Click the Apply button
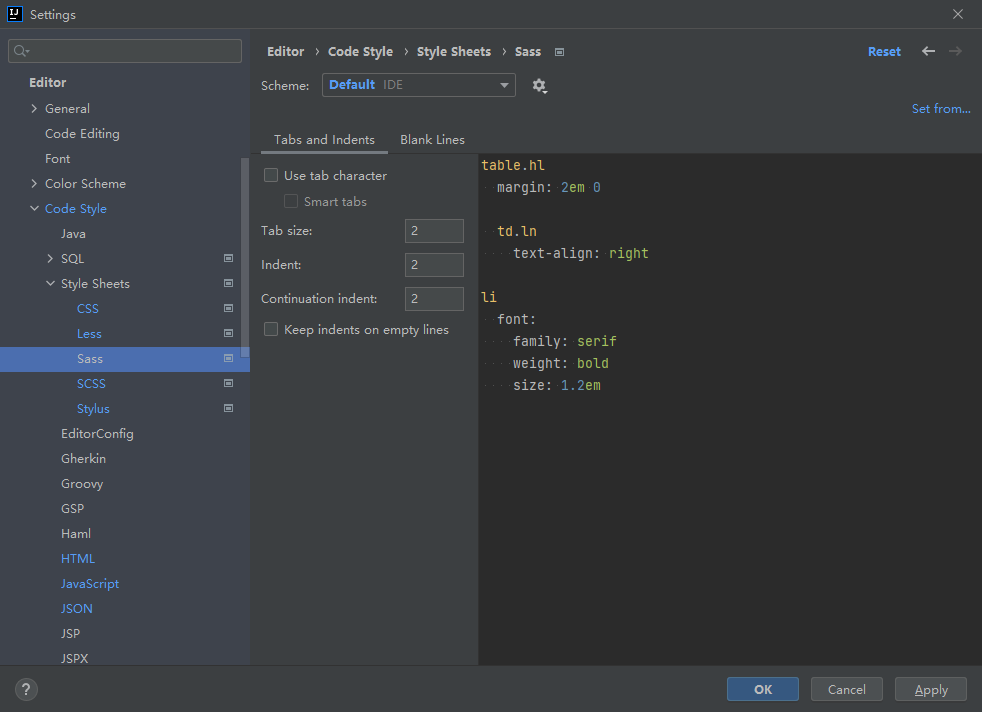Viewport: 982px width, 712px height. click(x=931, y=689)
